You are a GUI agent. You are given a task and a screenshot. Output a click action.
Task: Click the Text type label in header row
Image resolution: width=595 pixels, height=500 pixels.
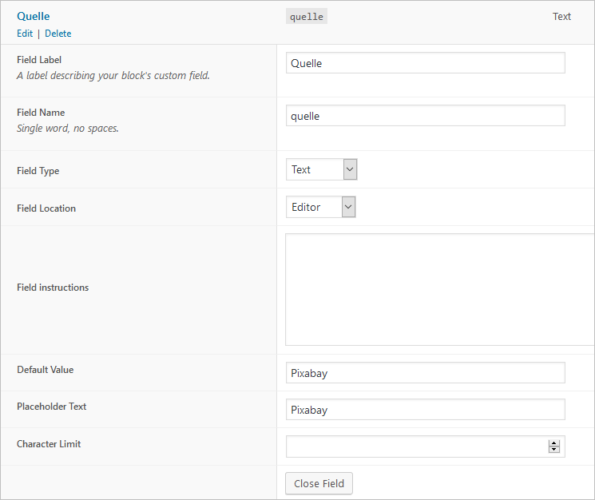tap(562, 17)
